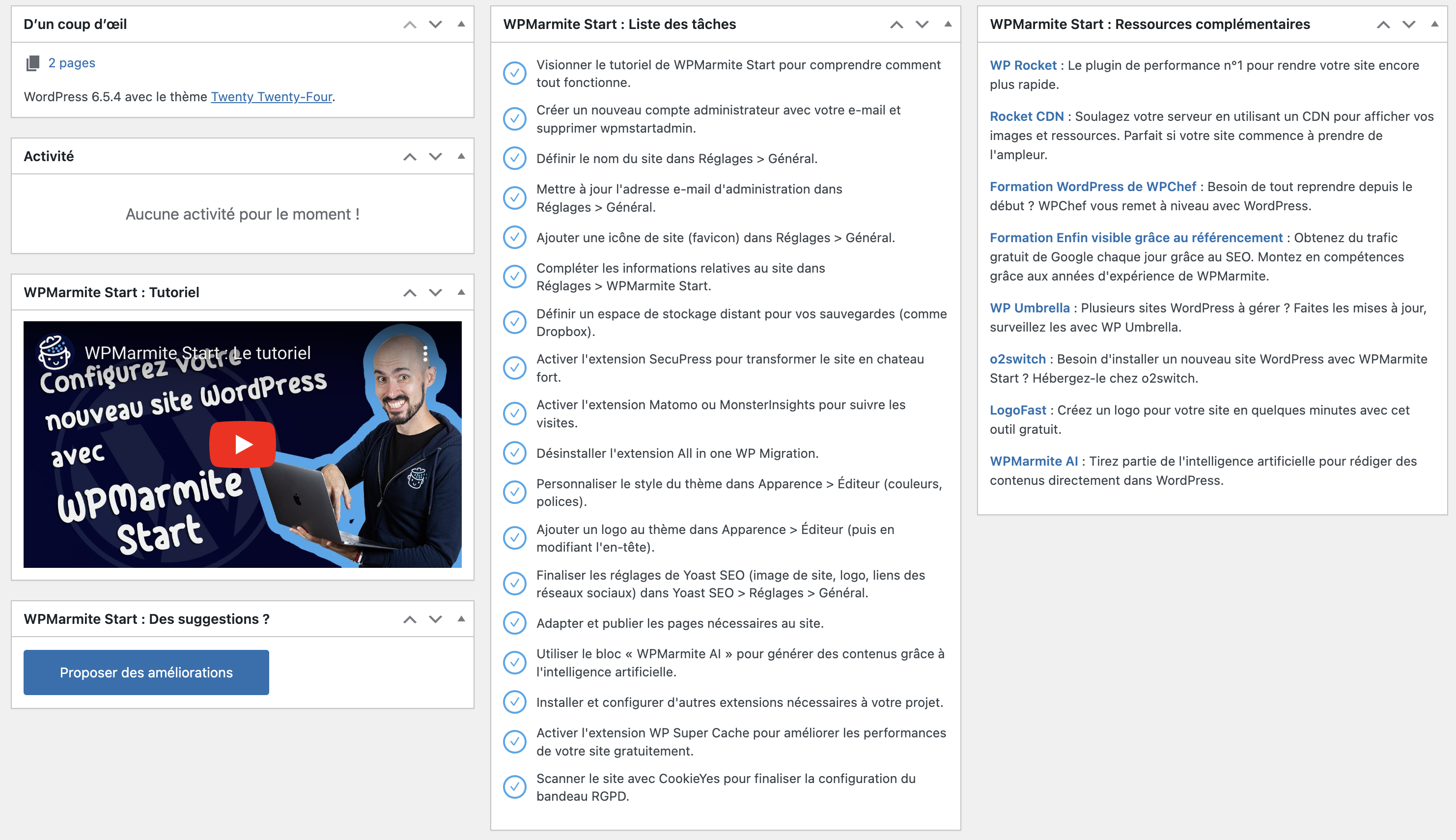
Task: Click the 'Activité' panel heading
Action: pyautogui.click(x=49, y=156)
